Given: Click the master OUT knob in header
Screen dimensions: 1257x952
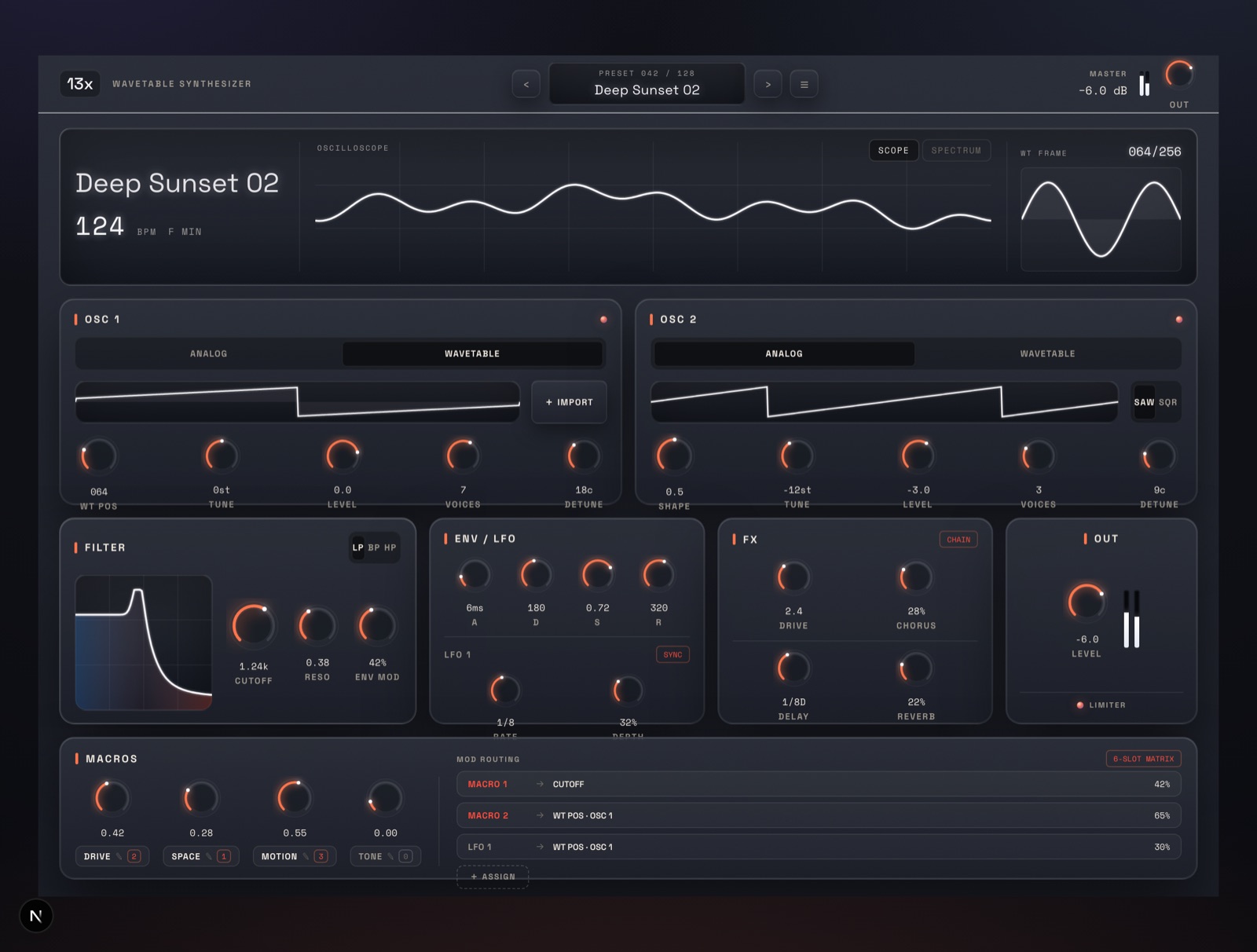Looking at the screenshot, I should click(x=1178, y=75).
